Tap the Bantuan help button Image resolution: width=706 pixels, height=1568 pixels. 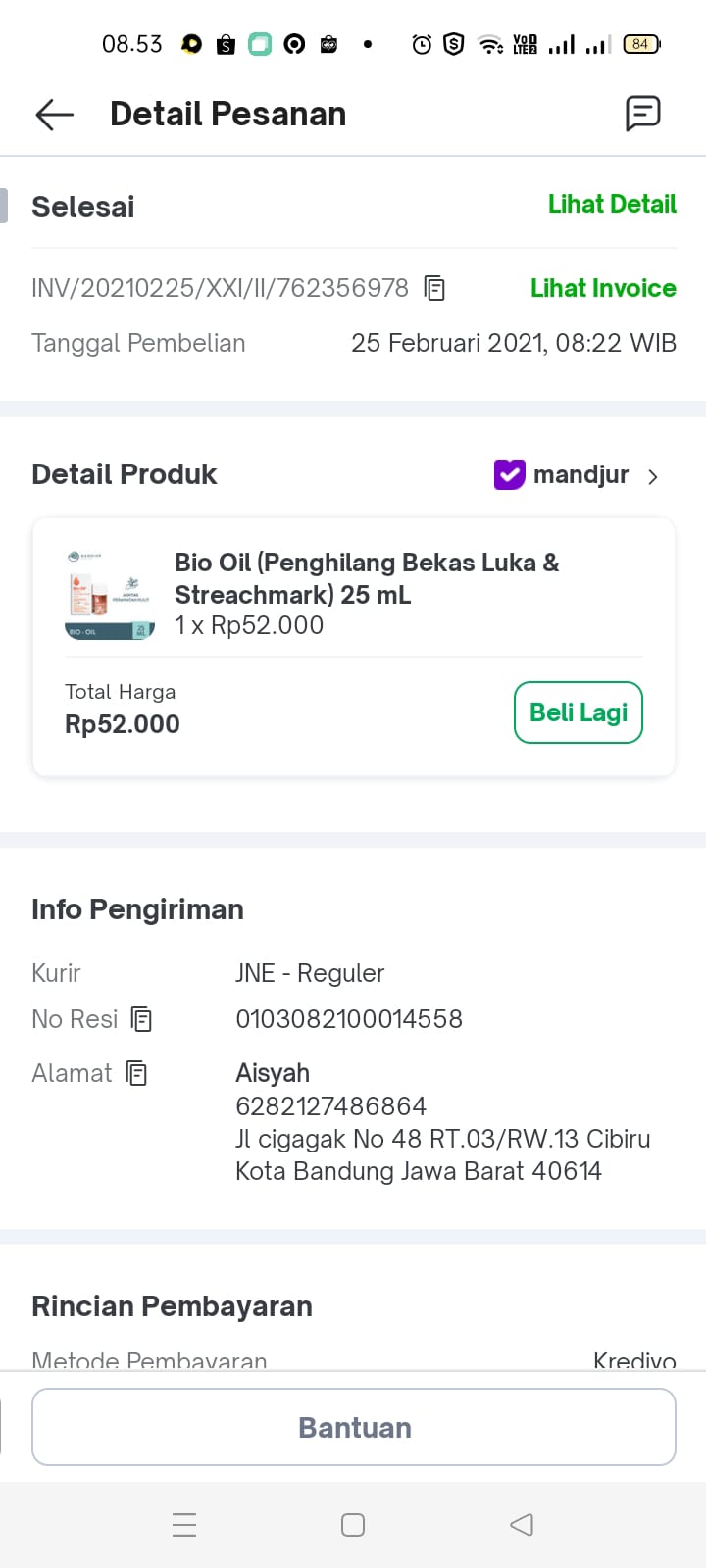354,1427
